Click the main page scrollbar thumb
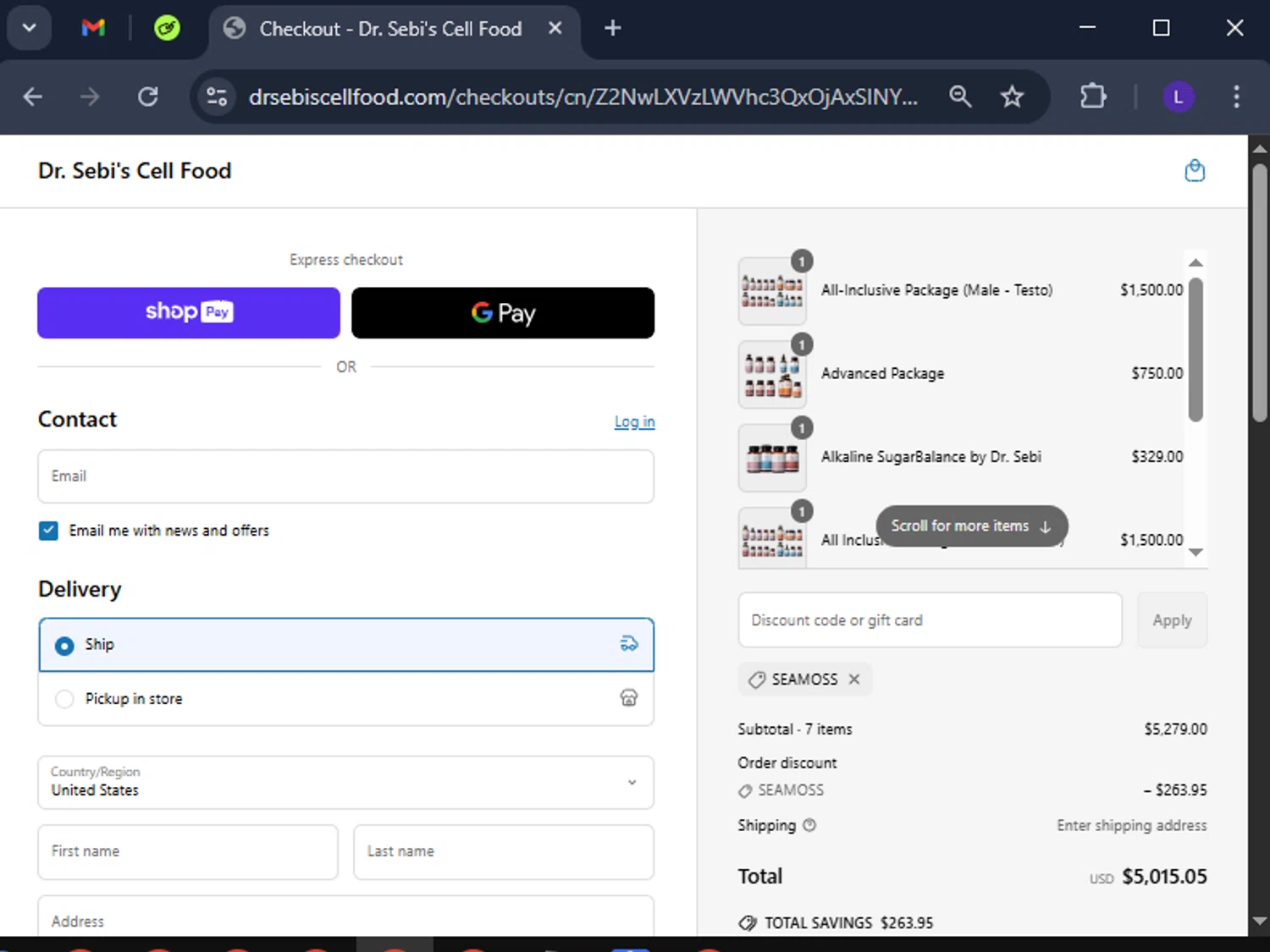The image size is (1270, 952). coord(1259,292)
